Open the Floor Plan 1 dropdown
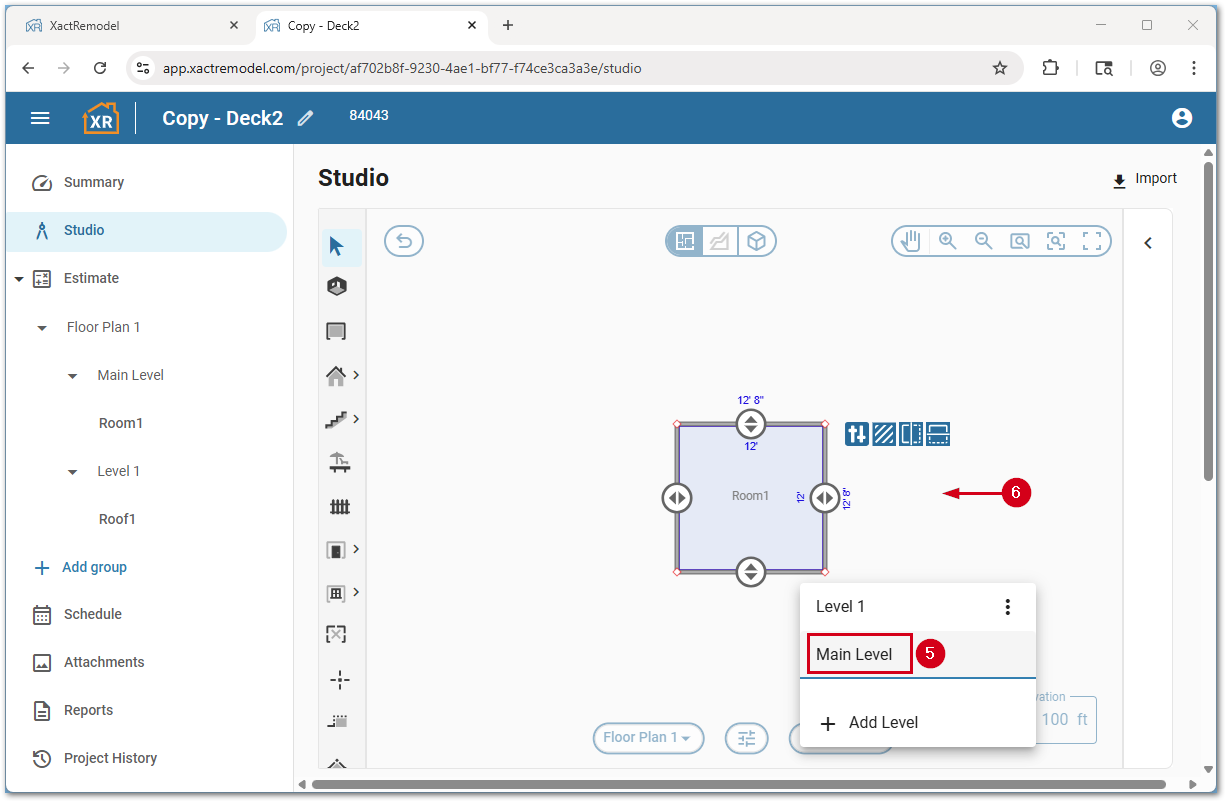1226x802 pixels. tap(648, 738)
